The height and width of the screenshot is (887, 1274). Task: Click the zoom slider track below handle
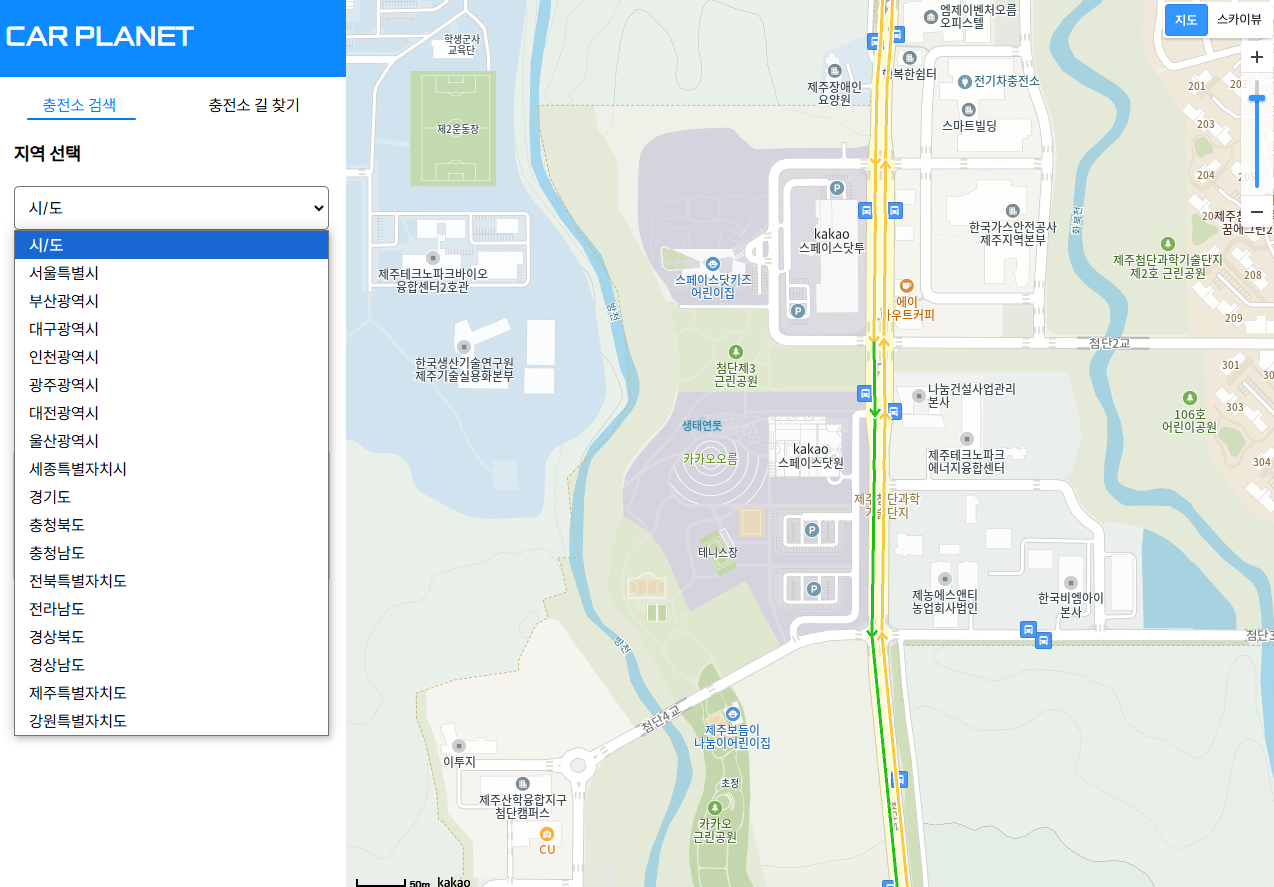(x=1257, y=145)
